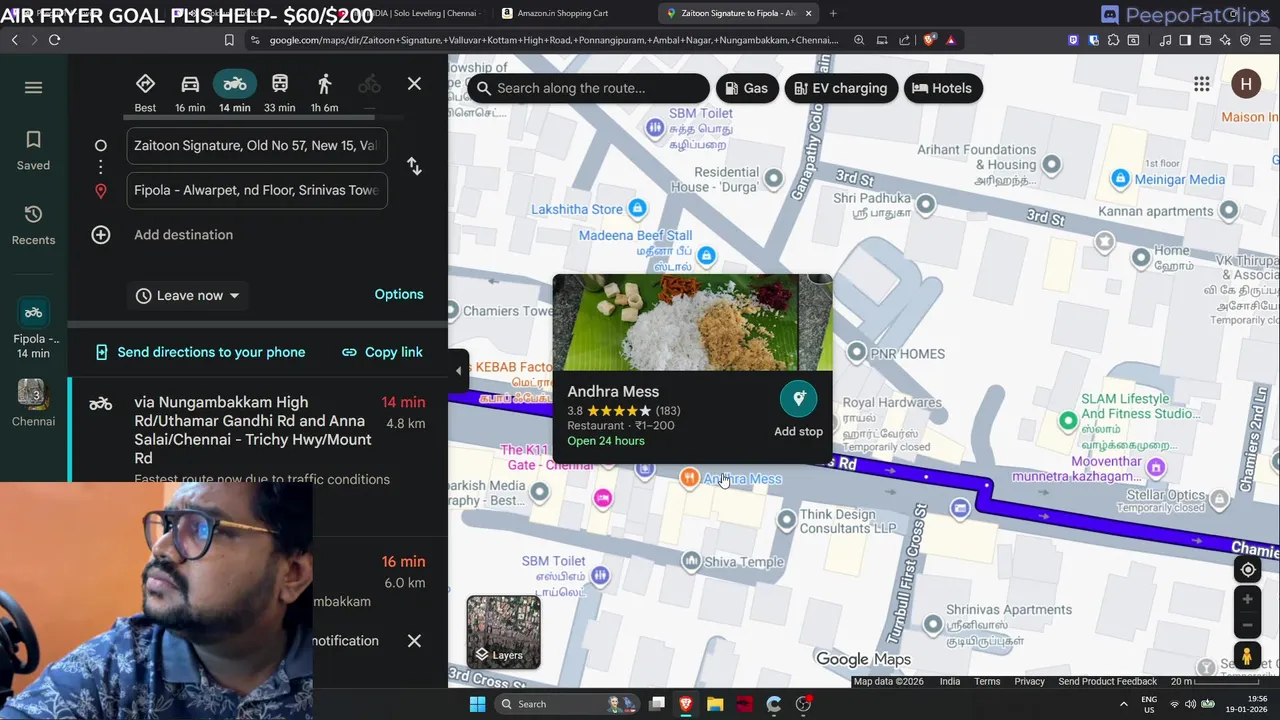Show hidden system tray icons
The image size is (1280, 720).
coord(1123,704)
